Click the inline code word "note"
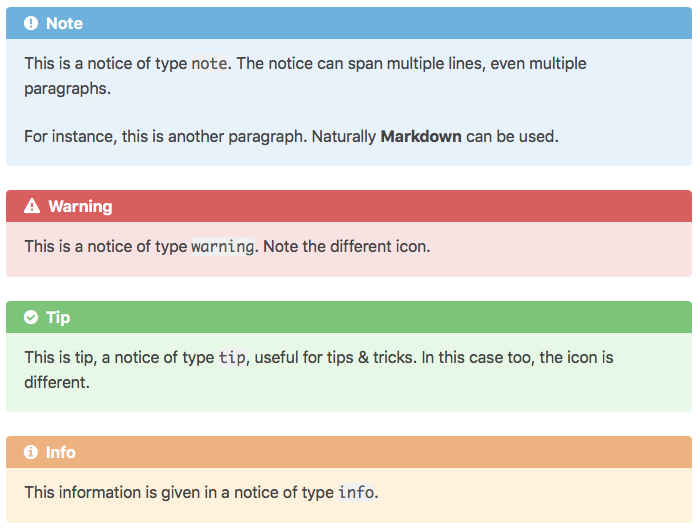Image resolution: width=700 pixels, height=531 pixels. coord(209,64)
